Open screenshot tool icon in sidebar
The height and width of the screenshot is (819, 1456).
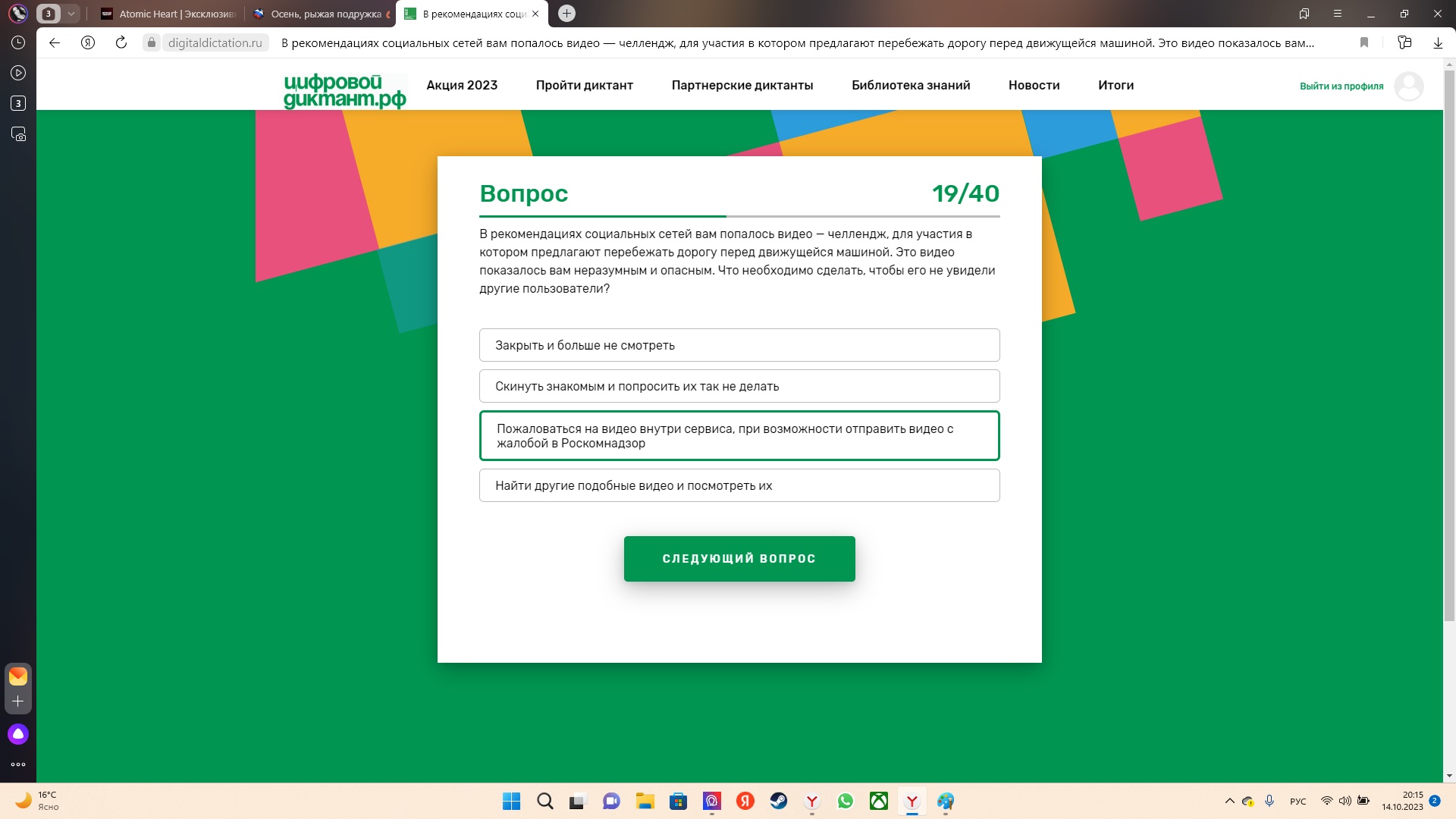[18, 134]
